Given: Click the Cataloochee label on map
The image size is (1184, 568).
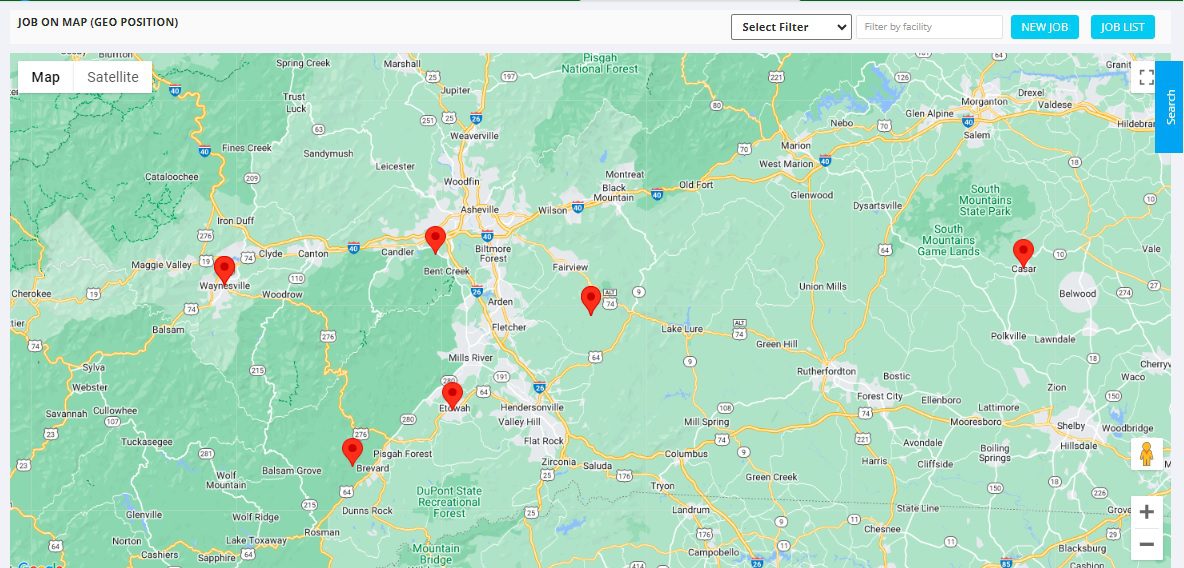Looking at the screenshot, I should [171, 177].
